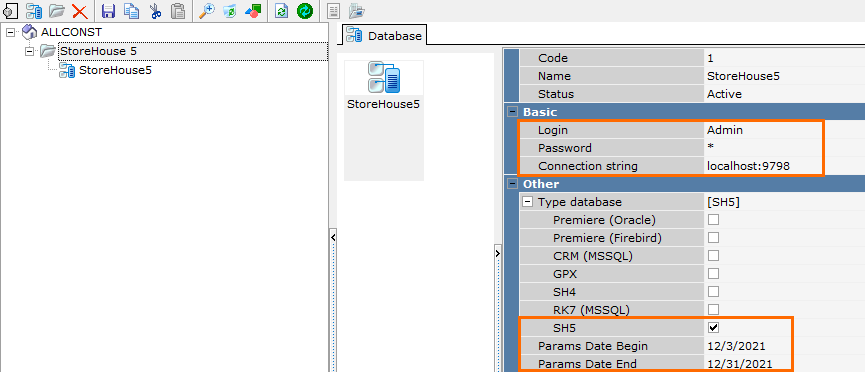Click the text document page toolbar icon

[x=333, y=10]
